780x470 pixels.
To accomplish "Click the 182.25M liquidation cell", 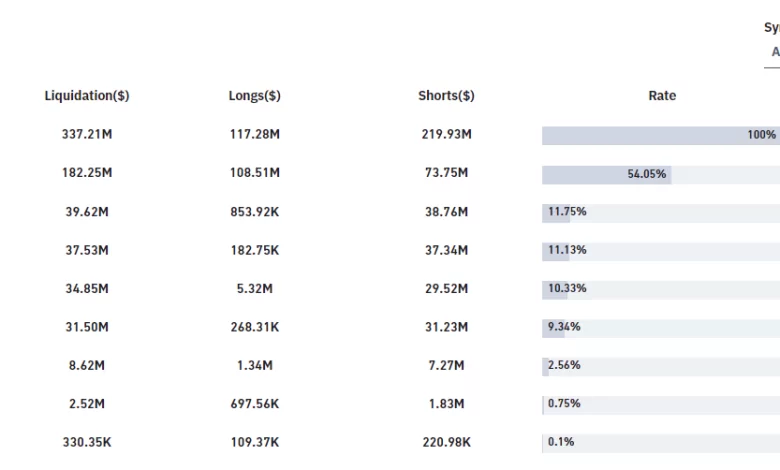I will point(87,173).
